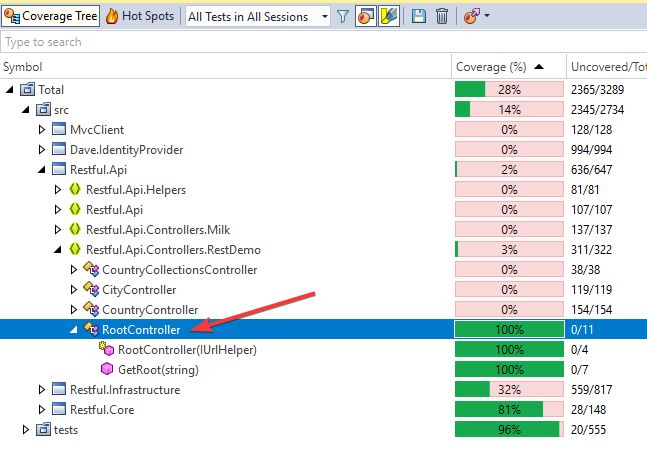Expand the tests folder node
647x465 pixels.
pos(26,430)
